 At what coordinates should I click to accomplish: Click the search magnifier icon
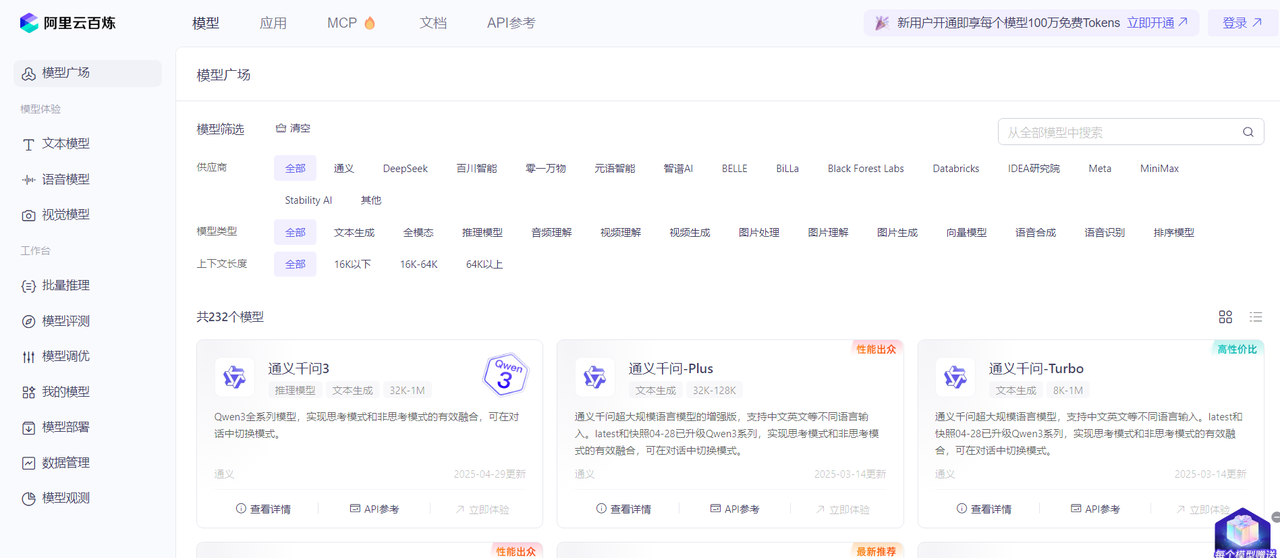1247,132
